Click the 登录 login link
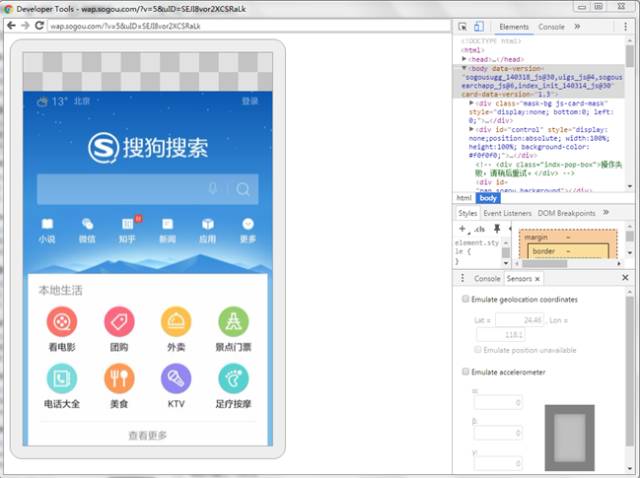Screen dimensions: 640x478 (250, 101)
